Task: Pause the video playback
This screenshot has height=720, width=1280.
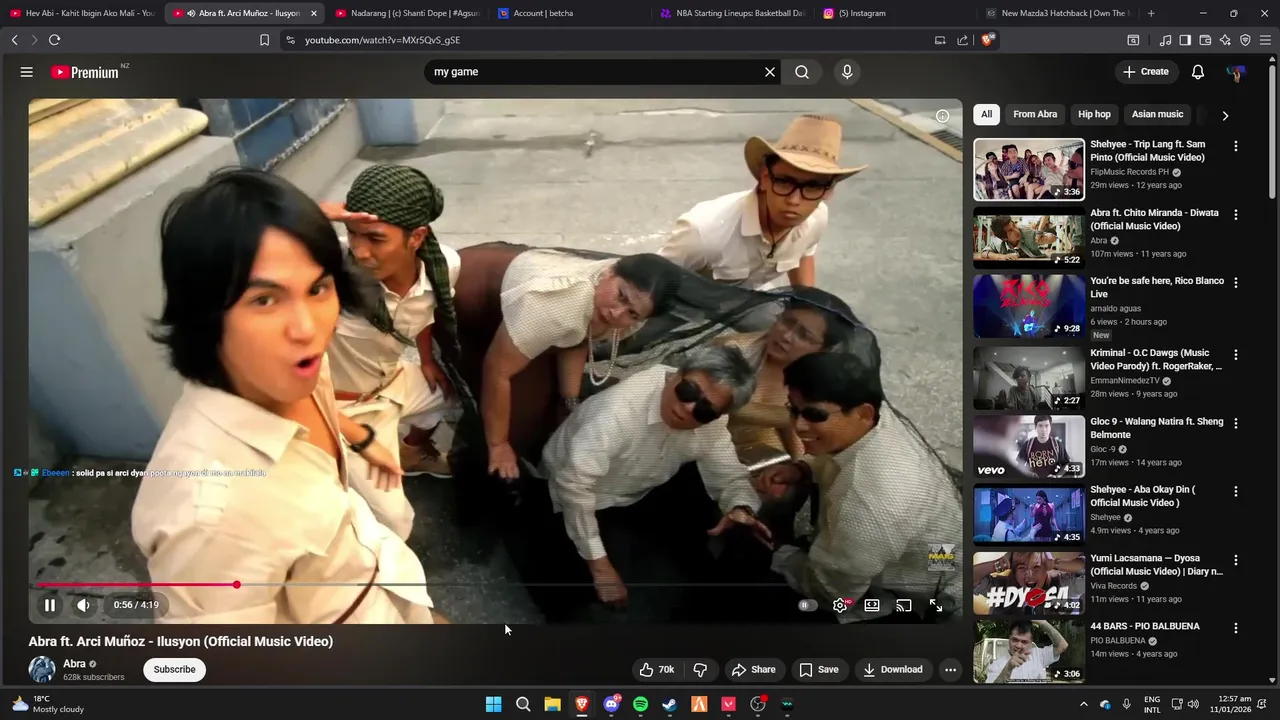Action: tap(50, 605)
